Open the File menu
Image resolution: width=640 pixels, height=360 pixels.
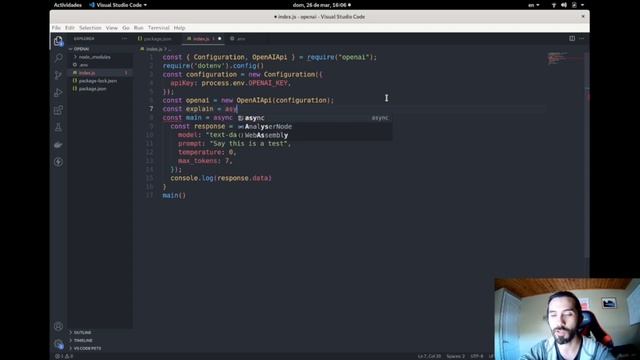click(x=56, y=28)
